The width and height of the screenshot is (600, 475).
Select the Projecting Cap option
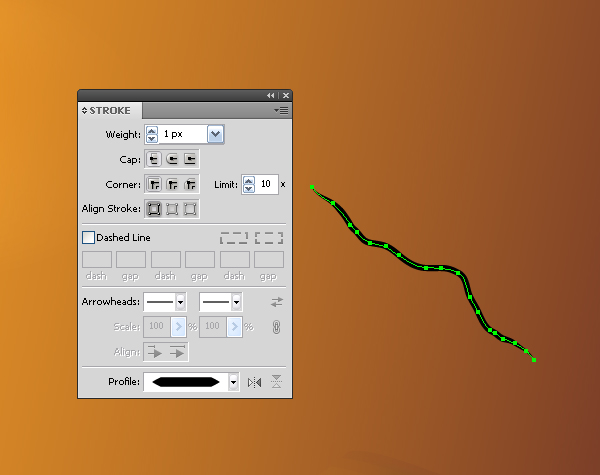click(x=190, y=159)
